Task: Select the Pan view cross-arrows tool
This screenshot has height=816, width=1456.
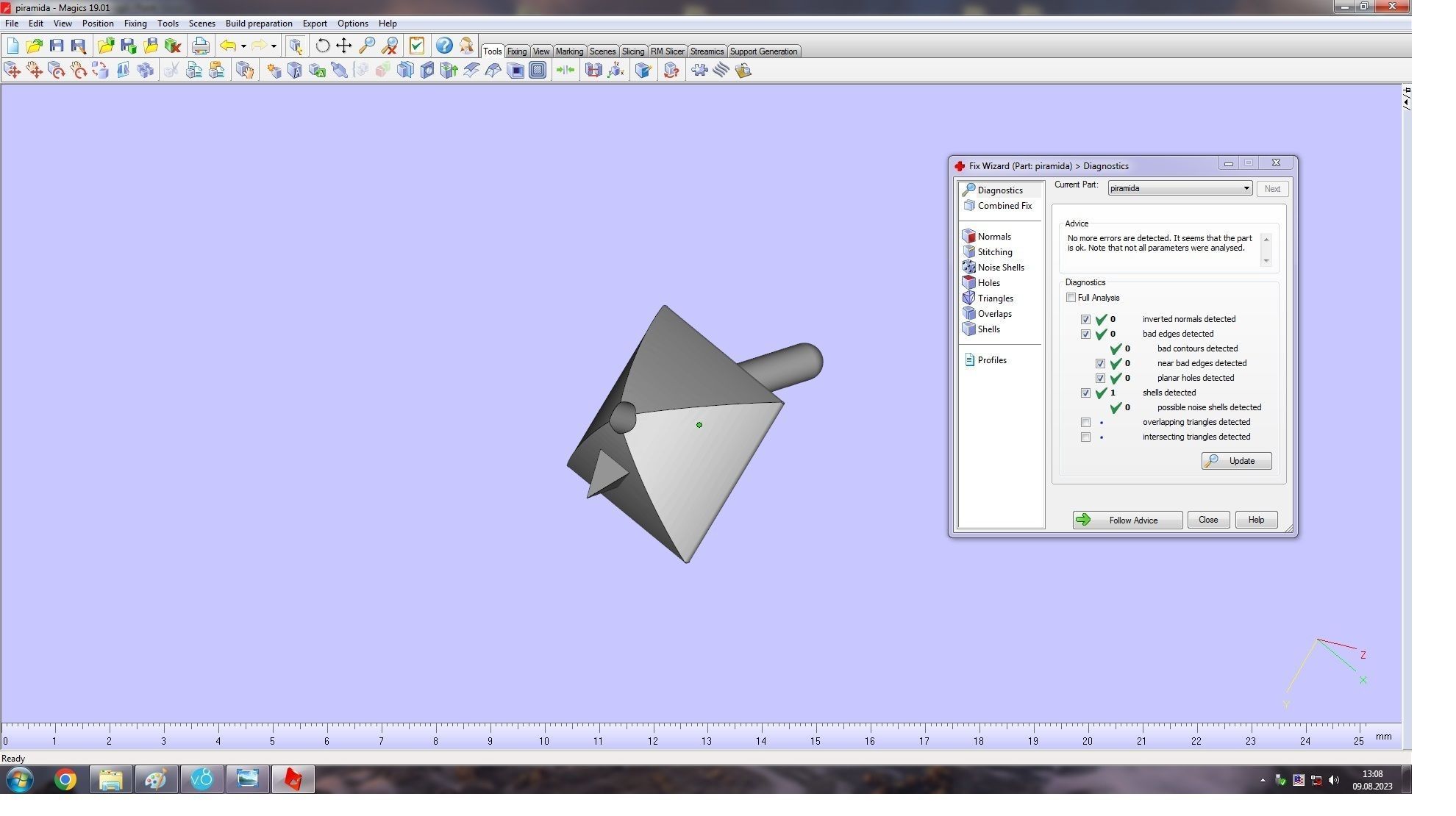Action: (x=343, y=46)
